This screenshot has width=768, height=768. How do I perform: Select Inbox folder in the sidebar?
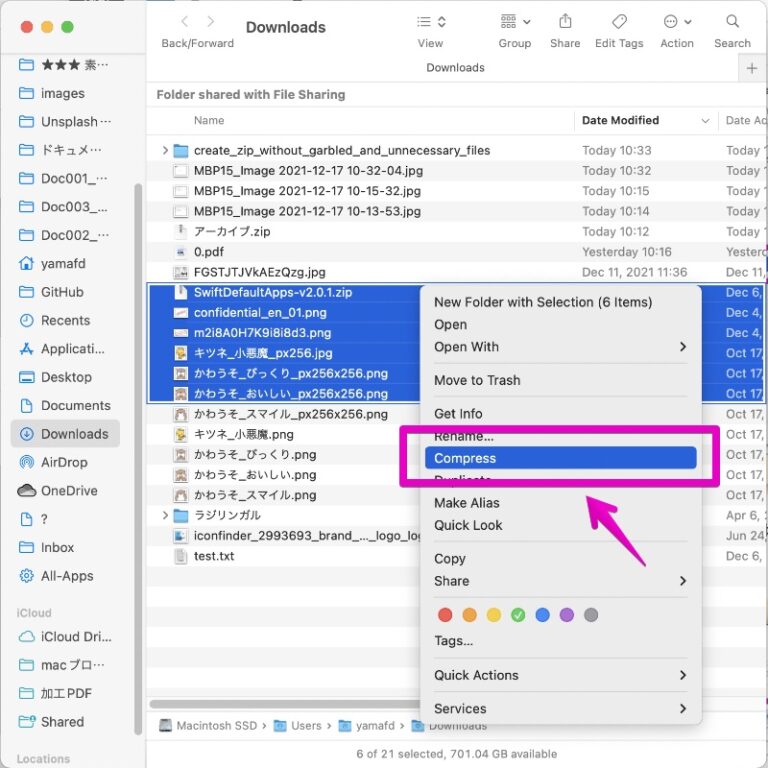tap(64, 548)
